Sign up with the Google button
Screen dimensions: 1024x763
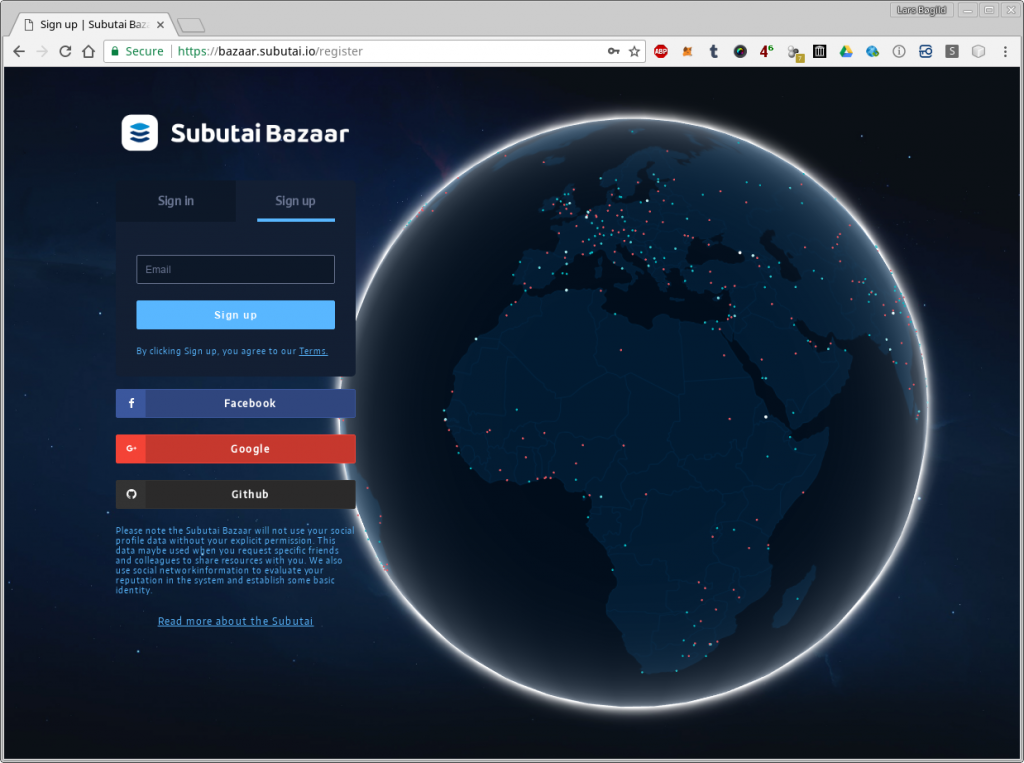pos(236,449)
